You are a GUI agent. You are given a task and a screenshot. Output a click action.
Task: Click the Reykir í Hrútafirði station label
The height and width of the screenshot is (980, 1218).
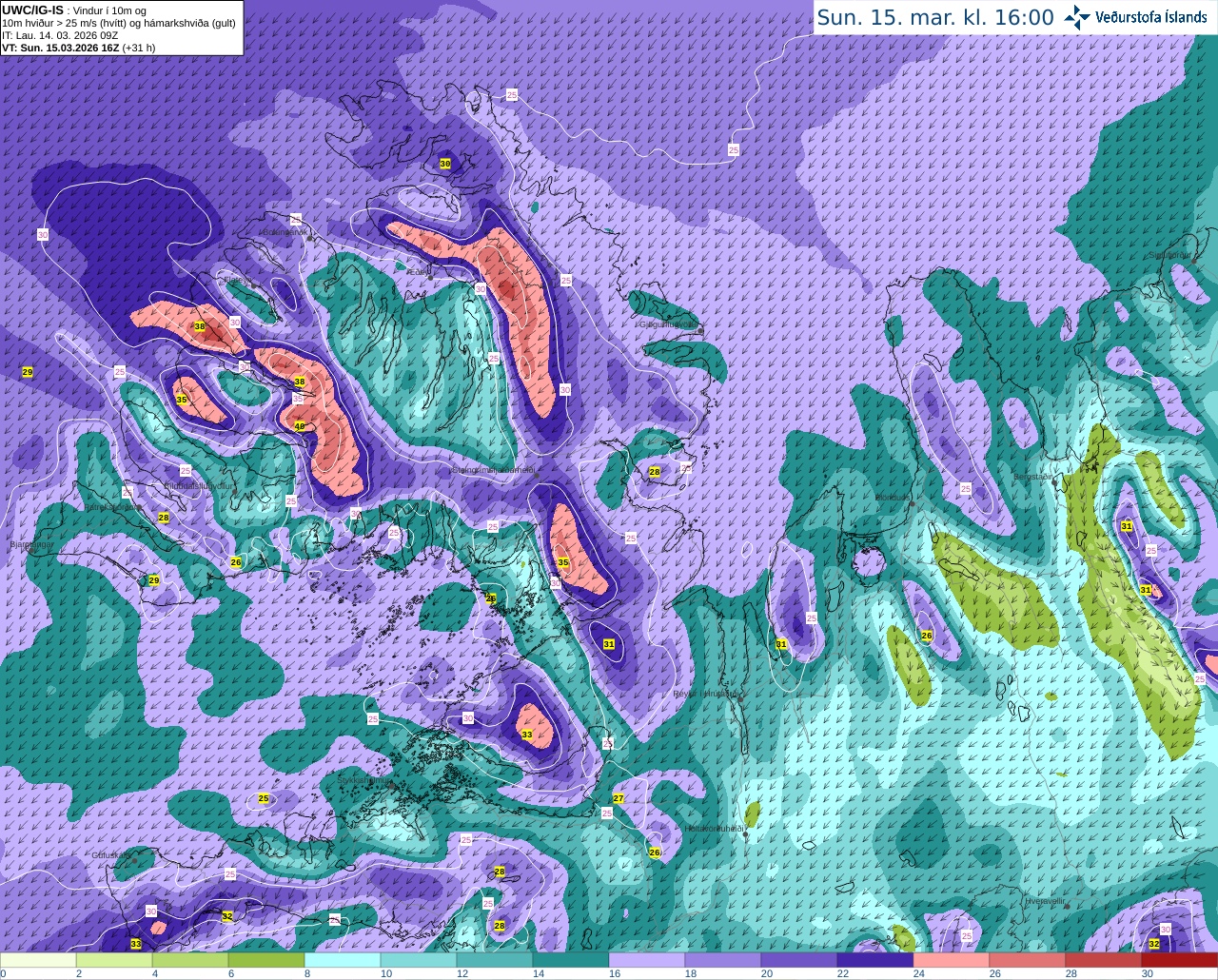pos(707,694)
